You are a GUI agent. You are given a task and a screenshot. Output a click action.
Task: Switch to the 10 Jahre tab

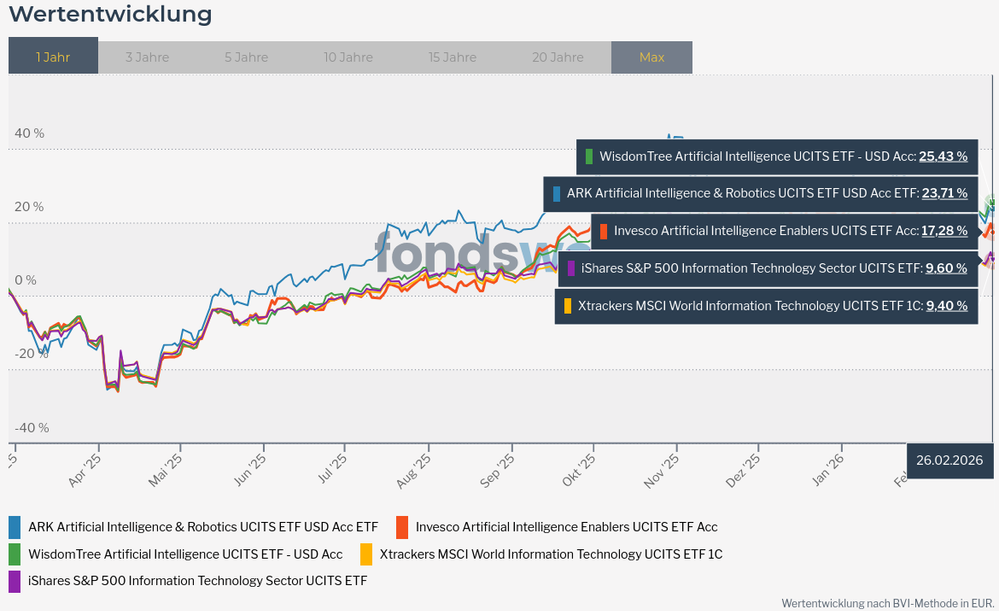click(348, 57)
